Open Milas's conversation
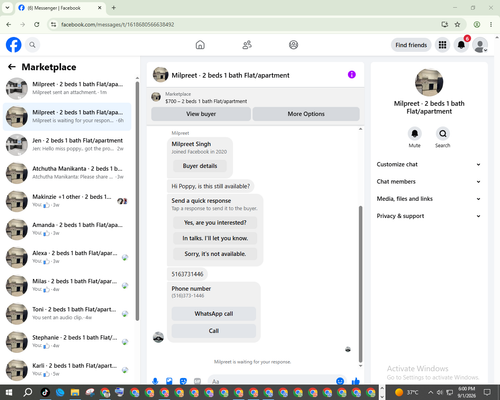Viewport: 500px width, 400px height. [67, 285]
